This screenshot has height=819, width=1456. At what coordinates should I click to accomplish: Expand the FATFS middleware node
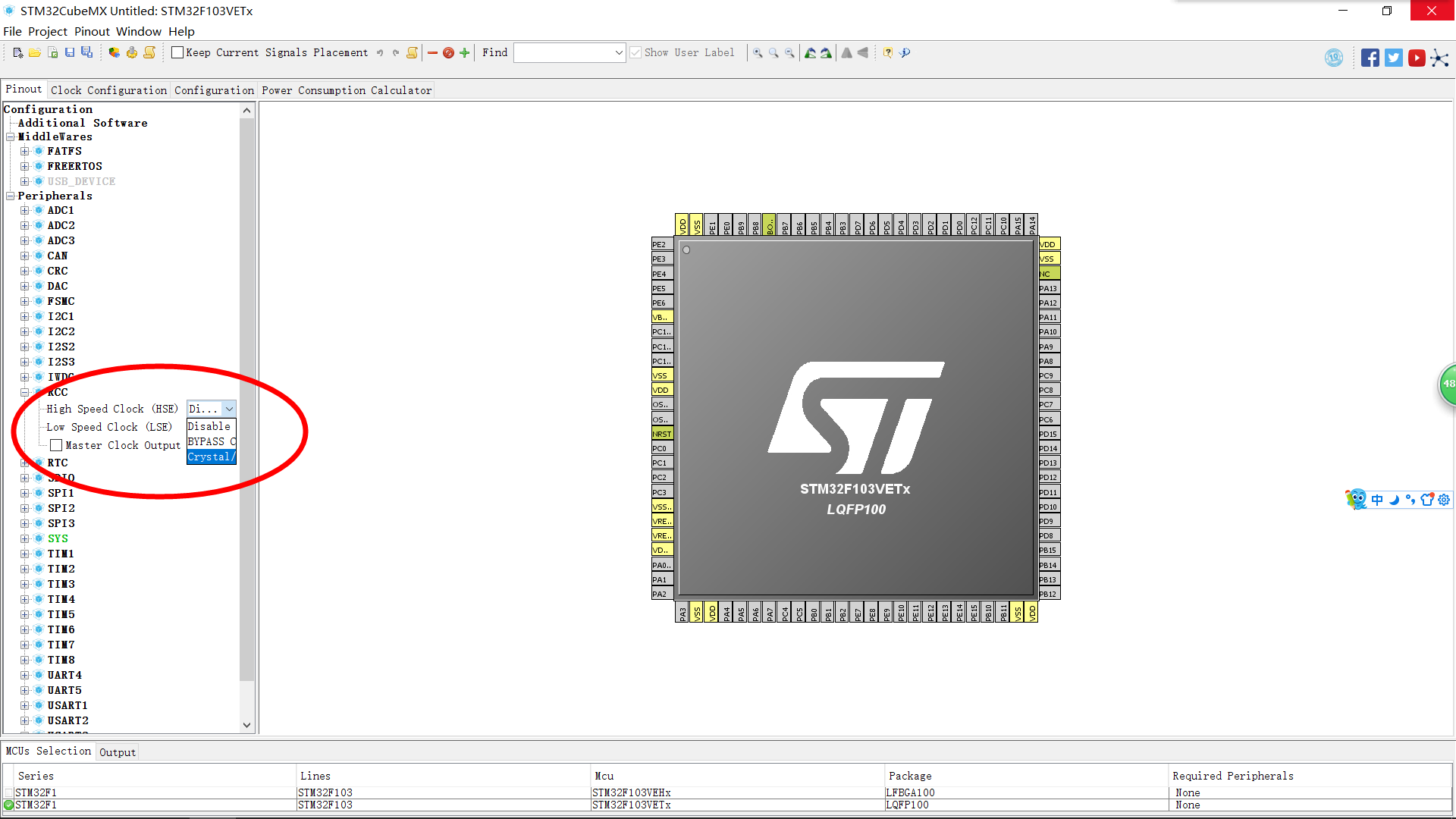tap(24, 152)
